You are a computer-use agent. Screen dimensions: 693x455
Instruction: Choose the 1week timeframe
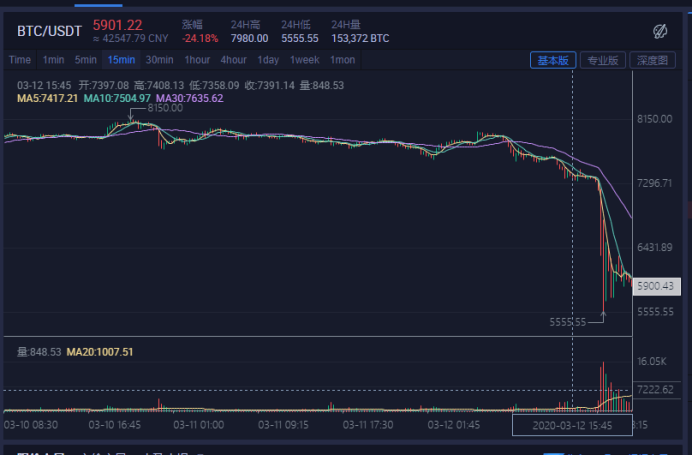(x=305, y=60)
